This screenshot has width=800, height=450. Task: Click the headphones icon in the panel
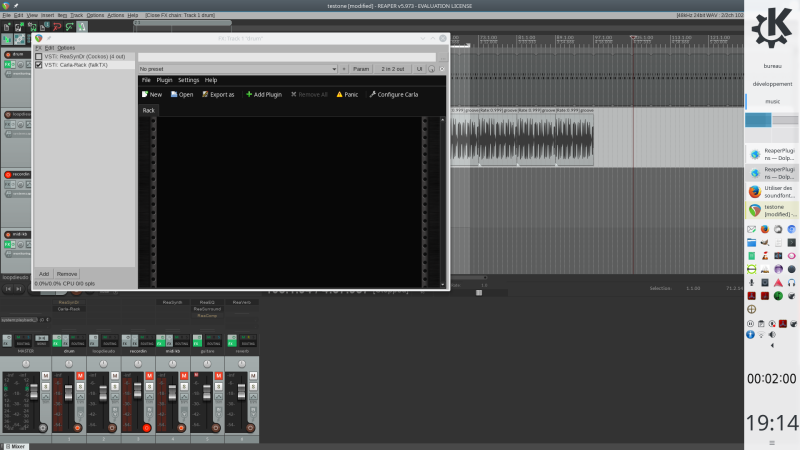pos(791,283)
